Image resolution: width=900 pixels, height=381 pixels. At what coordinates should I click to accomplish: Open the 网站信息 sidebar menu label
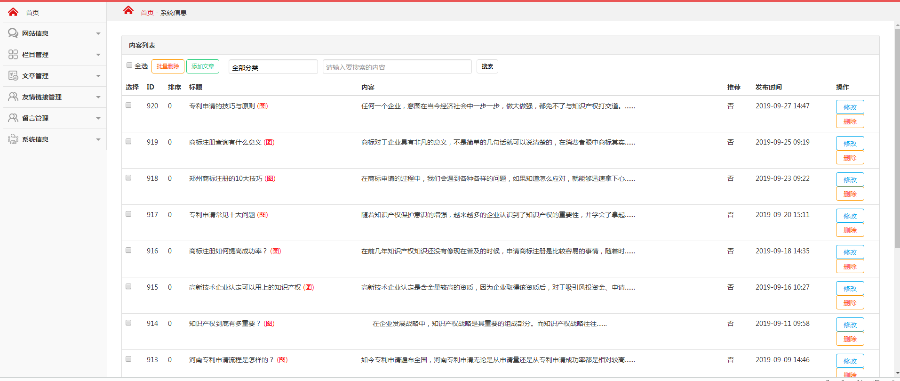click(x=35, y=33)
